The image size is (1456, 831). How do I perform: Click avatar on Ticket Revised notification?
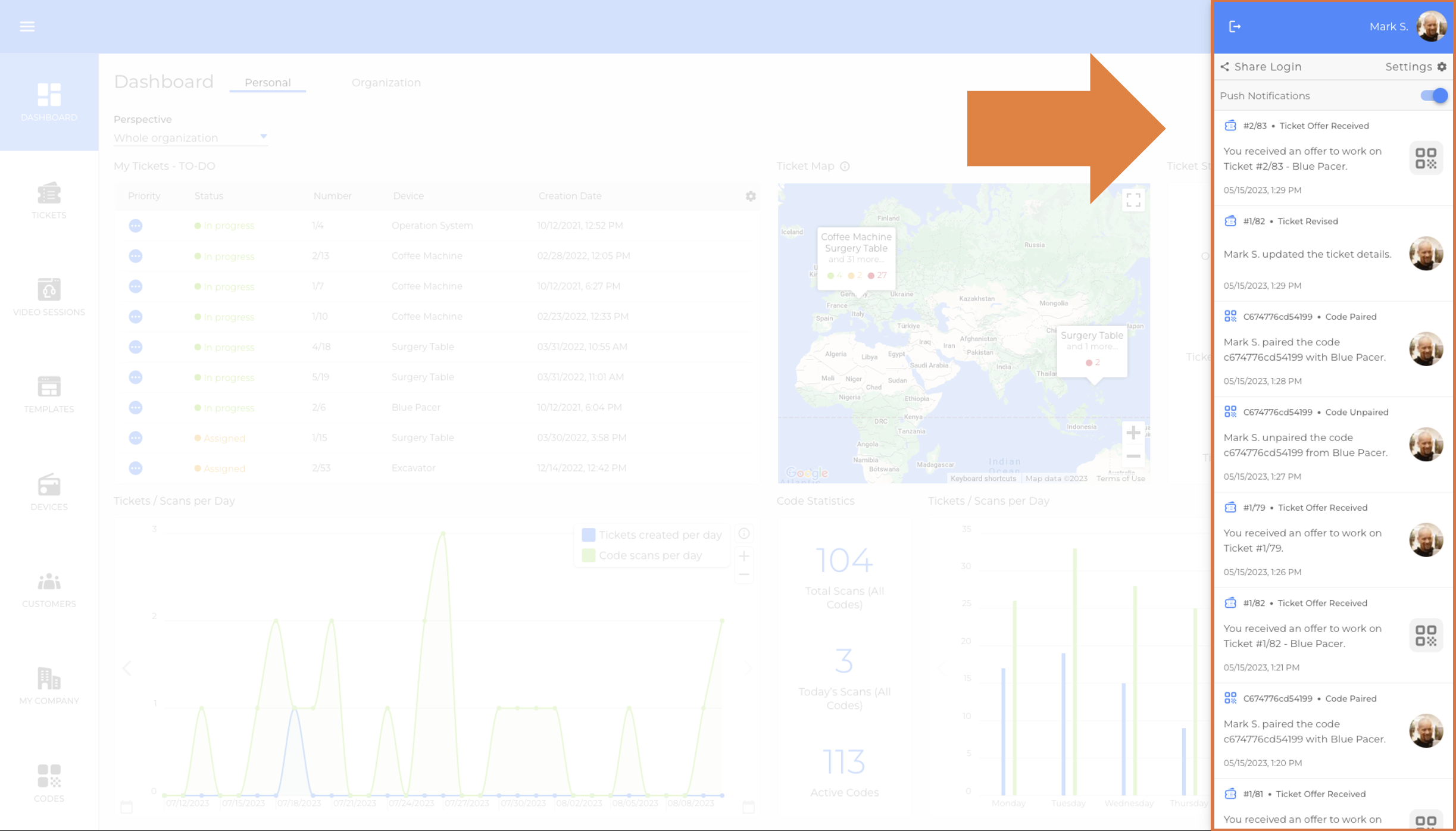(1426, 254)
